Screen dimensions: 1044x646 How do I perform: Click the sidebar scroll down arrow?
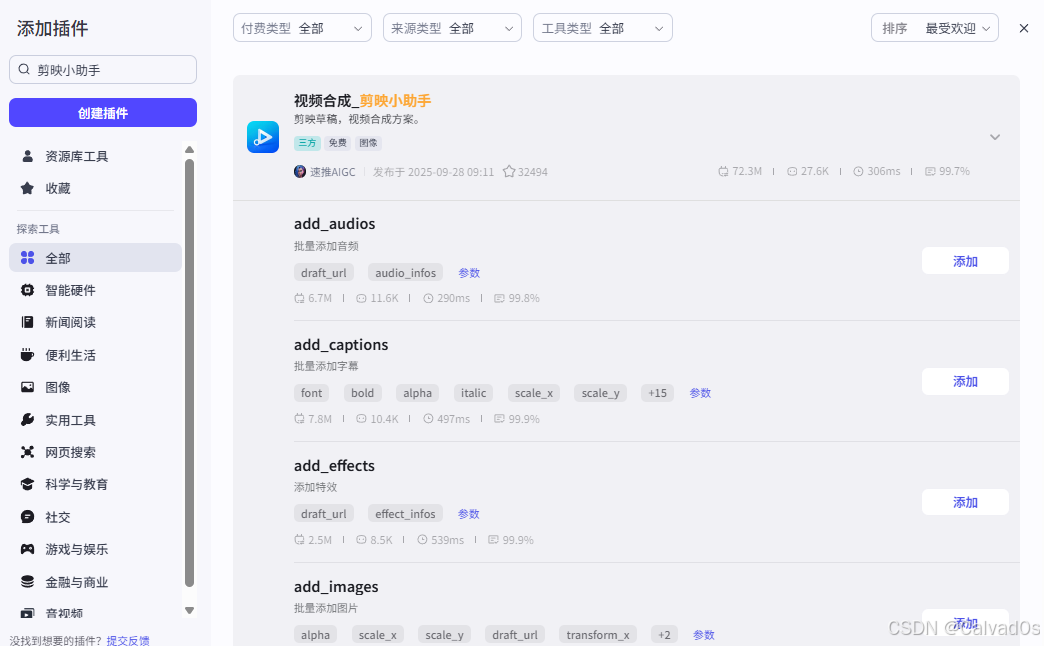[x=189, y=610]
